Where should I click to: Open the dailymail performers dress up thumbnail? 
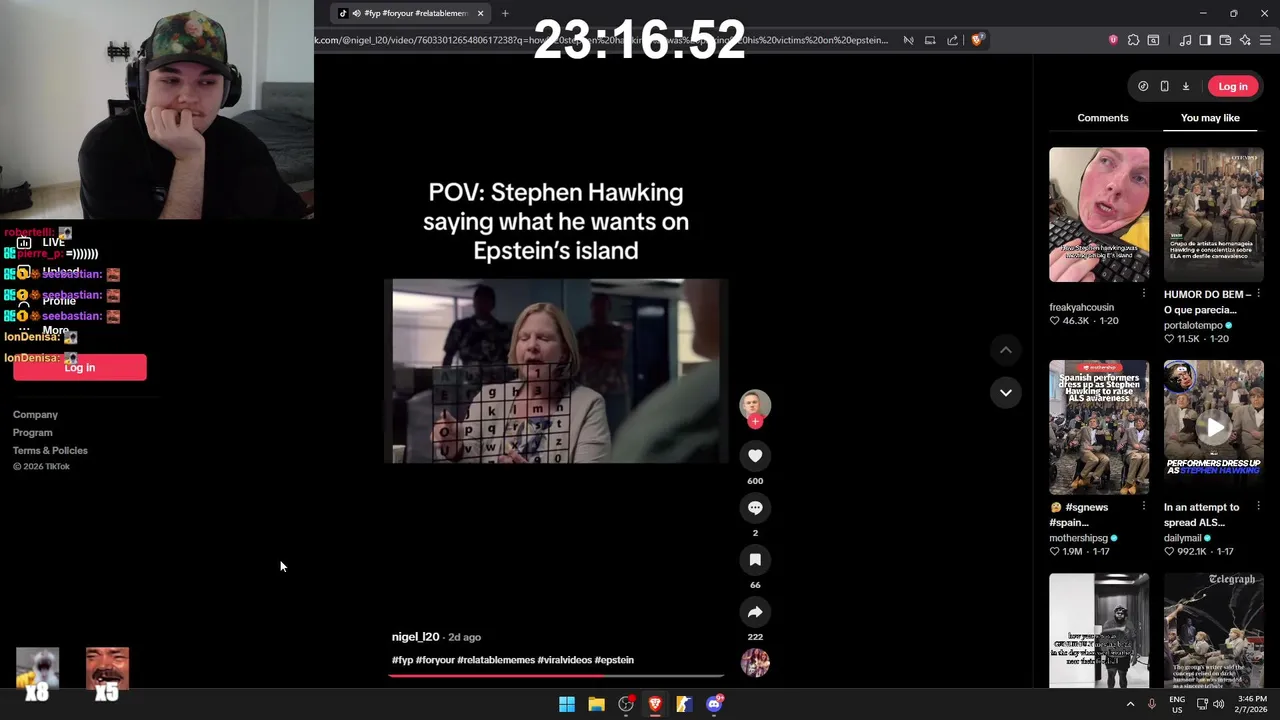click(1213, 427)
